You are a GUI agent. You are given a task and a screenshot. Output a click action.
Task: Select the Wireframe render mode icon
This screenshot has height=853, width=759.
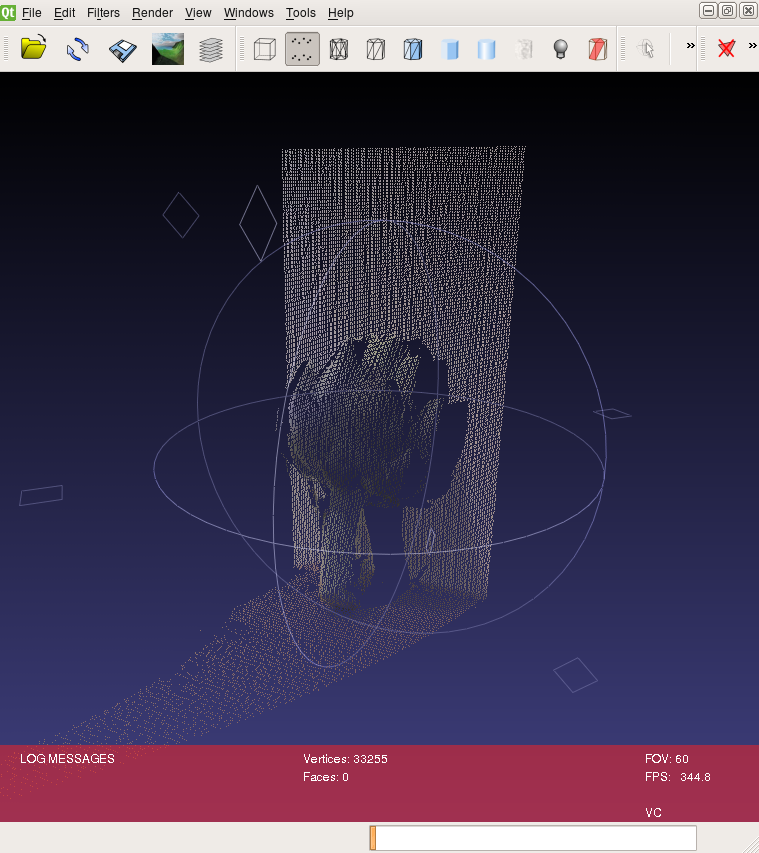[339, 48]
